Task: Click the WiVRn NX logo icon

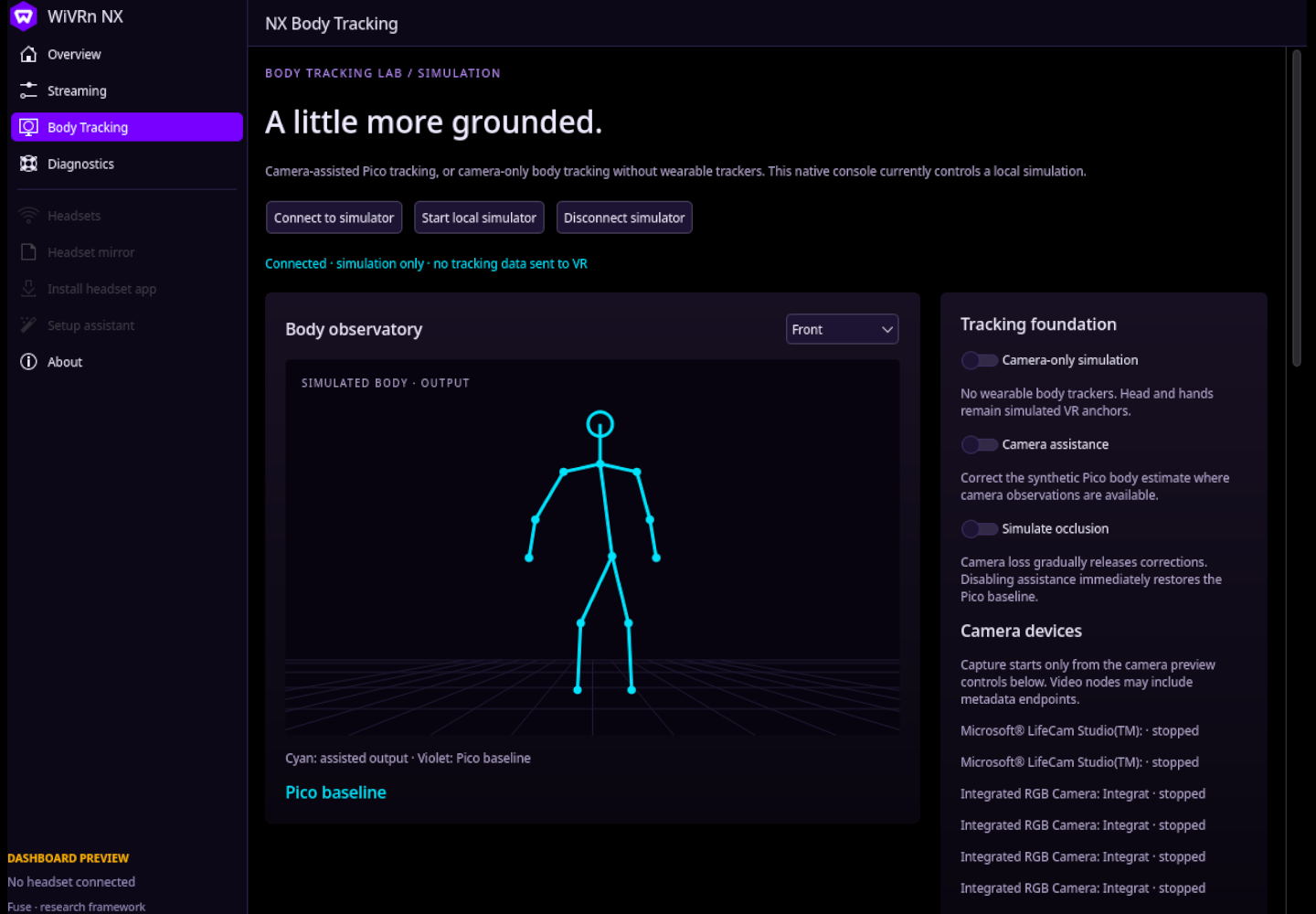Action: [24, 16]
